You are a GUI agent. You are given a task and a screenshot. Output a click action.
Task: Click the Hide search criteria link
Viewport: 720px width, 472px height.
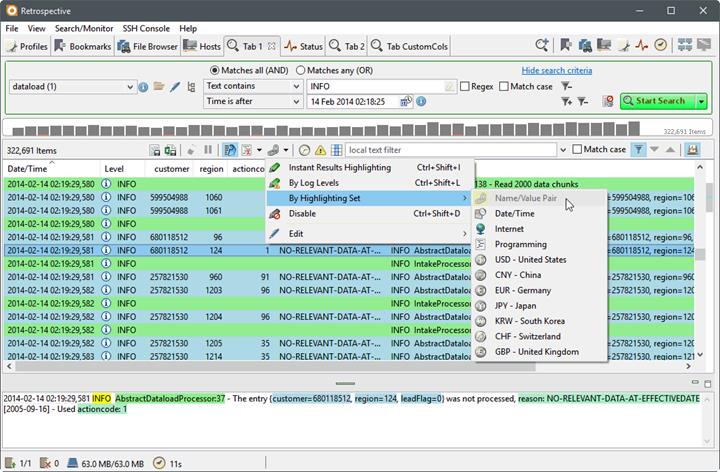[557, 70]
